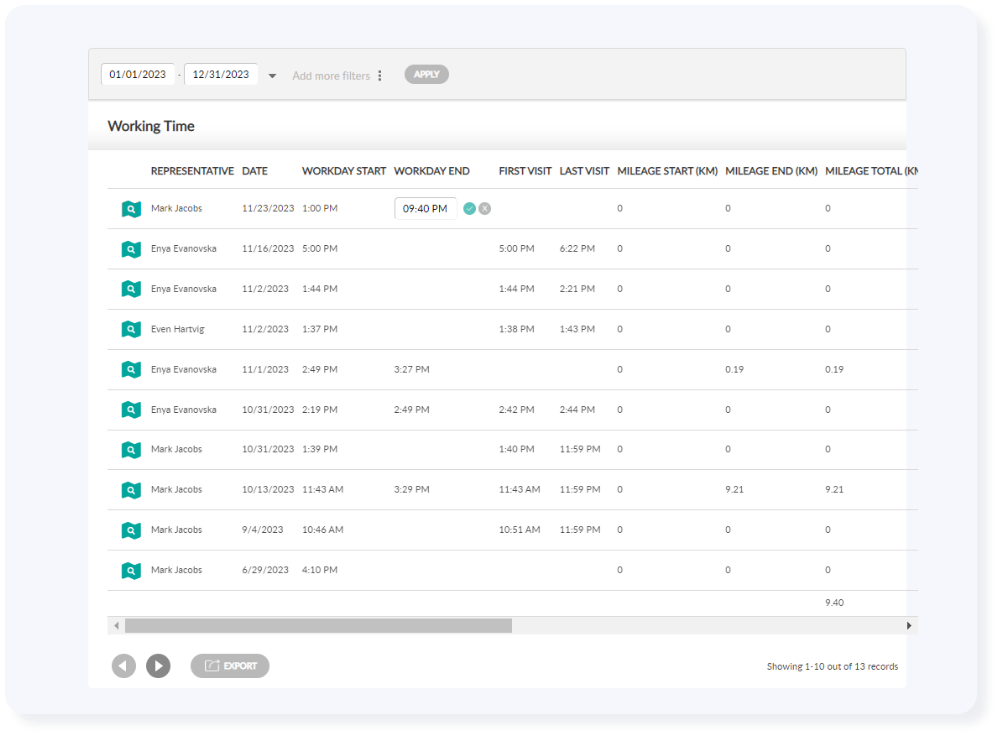Edit the 09:40 PM workday end field
This screenshot has width=1002, height=739.
[x=426, y=208]
